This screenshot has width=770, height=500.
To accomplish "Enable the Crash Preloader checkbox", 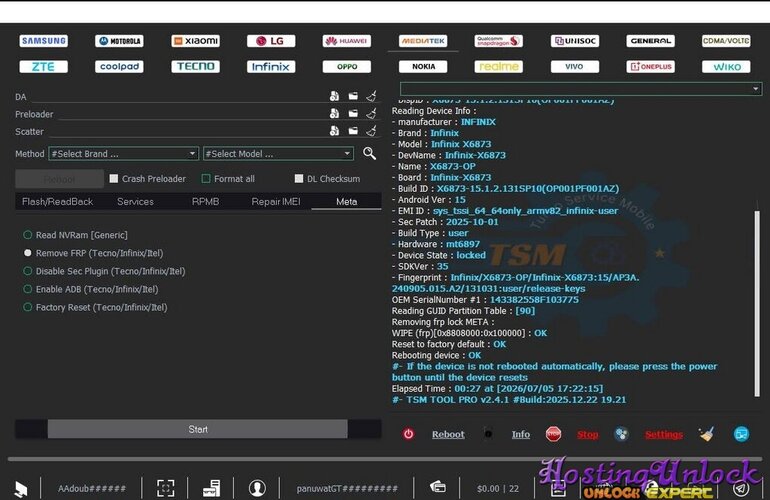I will tap(113, 179).
